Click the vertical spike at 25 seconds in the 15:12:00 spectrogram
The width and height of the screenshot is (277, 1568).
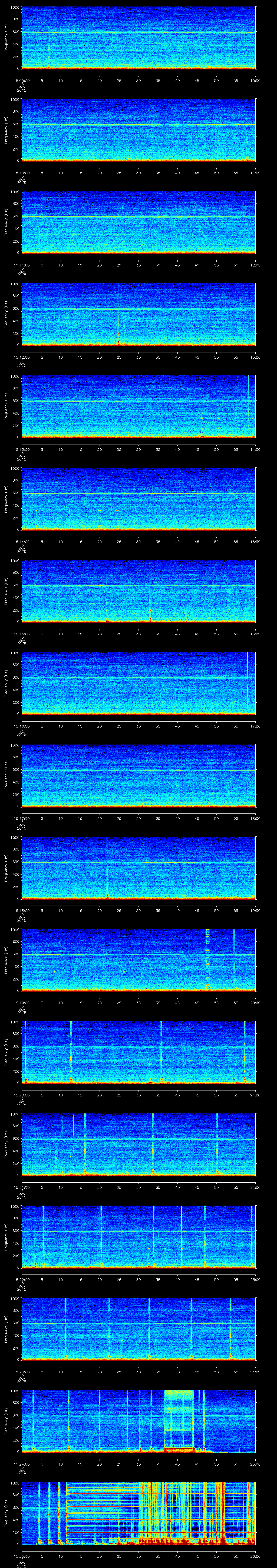[x=119, y=315]
